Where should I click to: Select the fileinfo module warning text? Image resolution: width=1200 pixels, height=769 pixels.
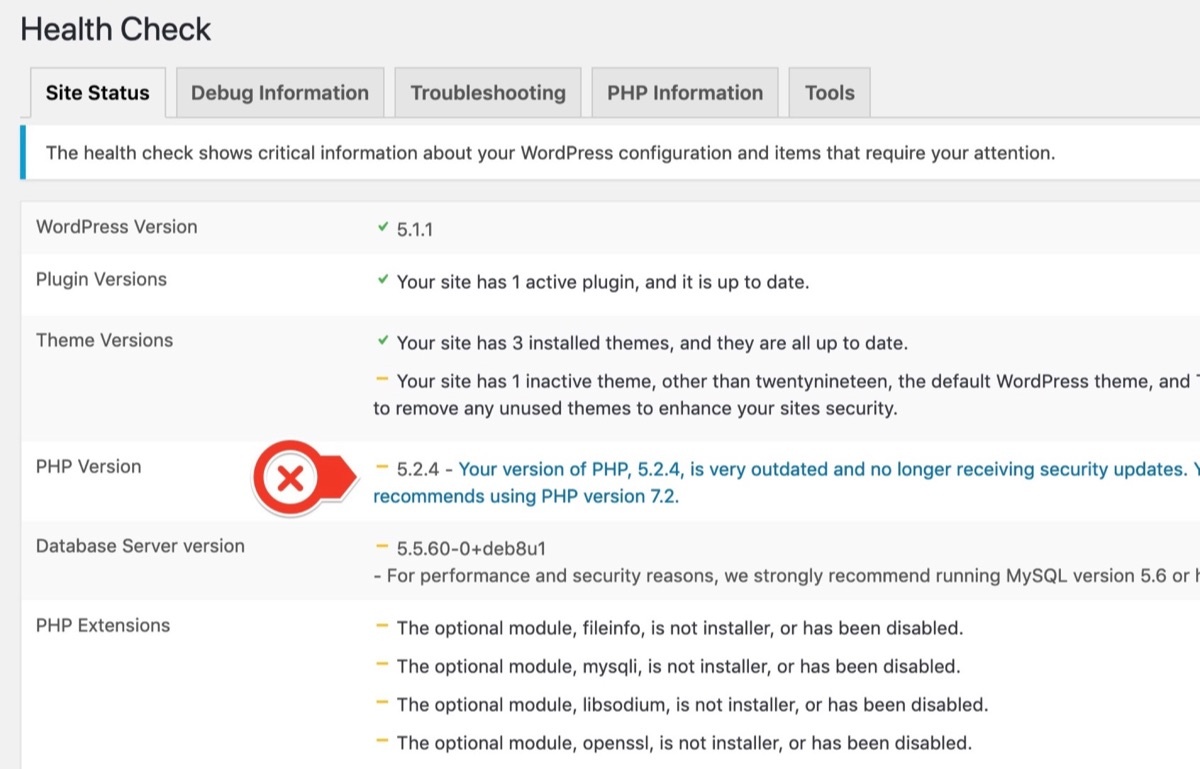[x=680, y=629]
